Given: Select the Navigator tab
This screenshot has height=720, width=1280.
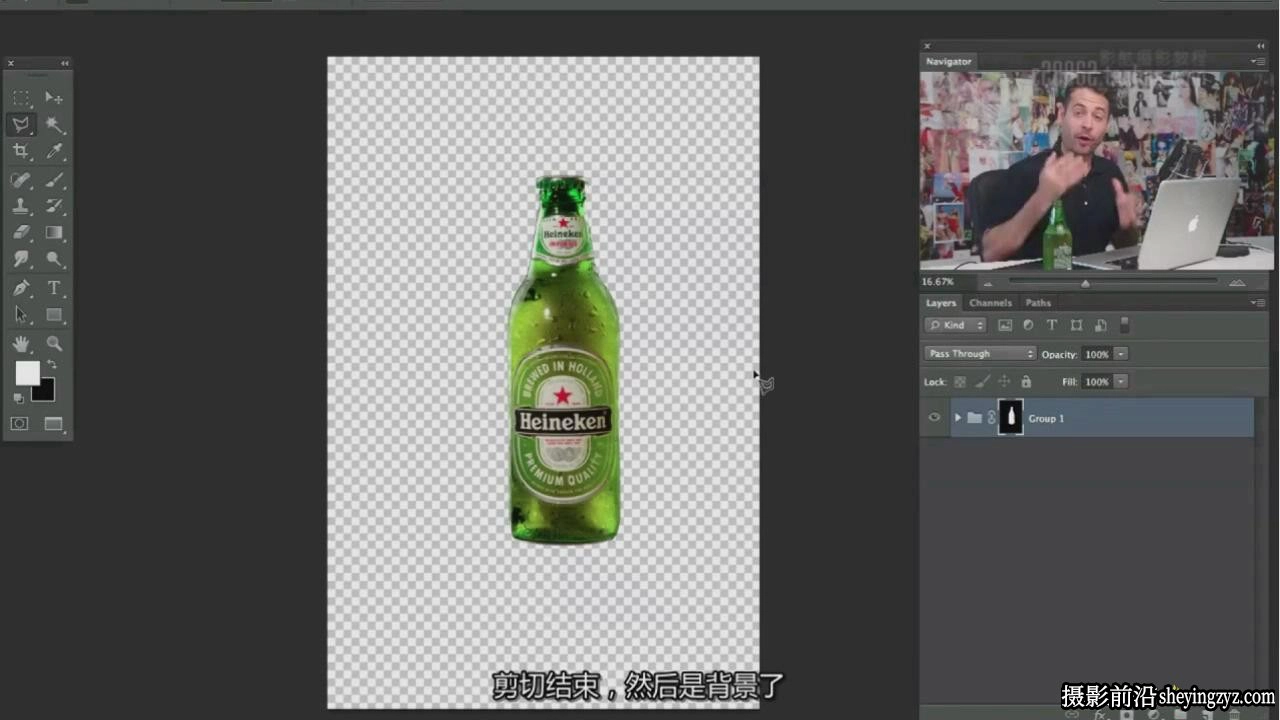Looking at the screenshot, I should (x=948, y=61).
